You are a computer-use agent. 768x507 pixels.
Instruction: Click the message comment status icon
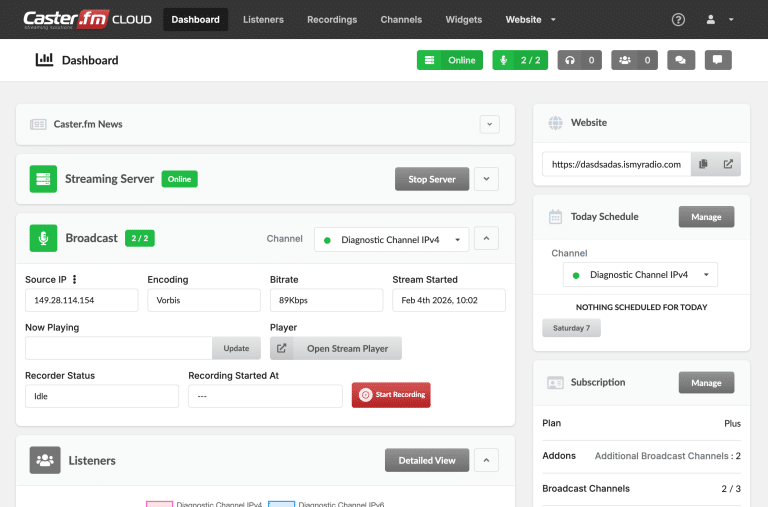tap(718, 60)
